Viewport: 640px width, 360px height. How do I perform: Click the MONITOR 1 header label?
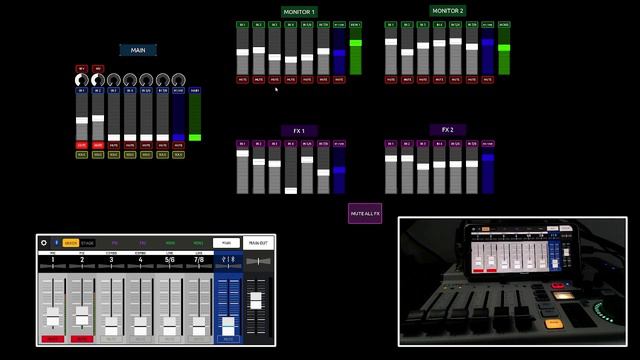299,12
